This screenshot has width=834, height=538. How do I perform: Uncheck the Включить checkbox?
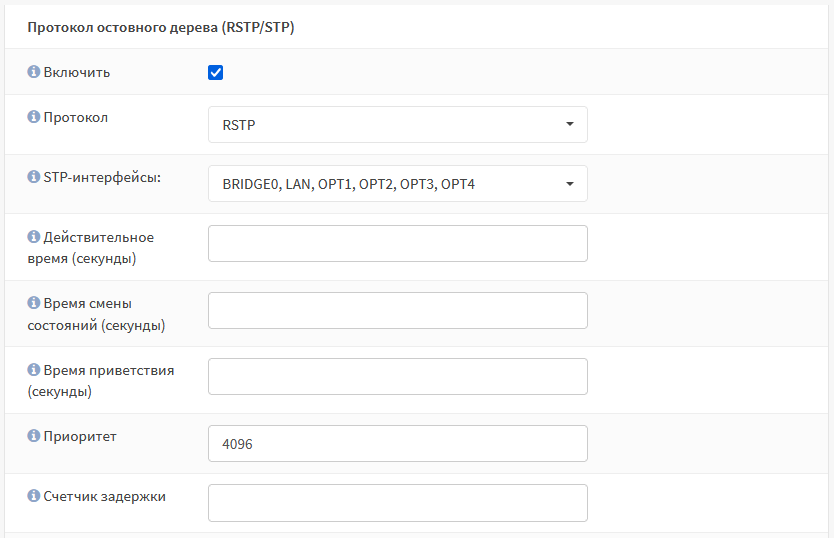(215, 72)
